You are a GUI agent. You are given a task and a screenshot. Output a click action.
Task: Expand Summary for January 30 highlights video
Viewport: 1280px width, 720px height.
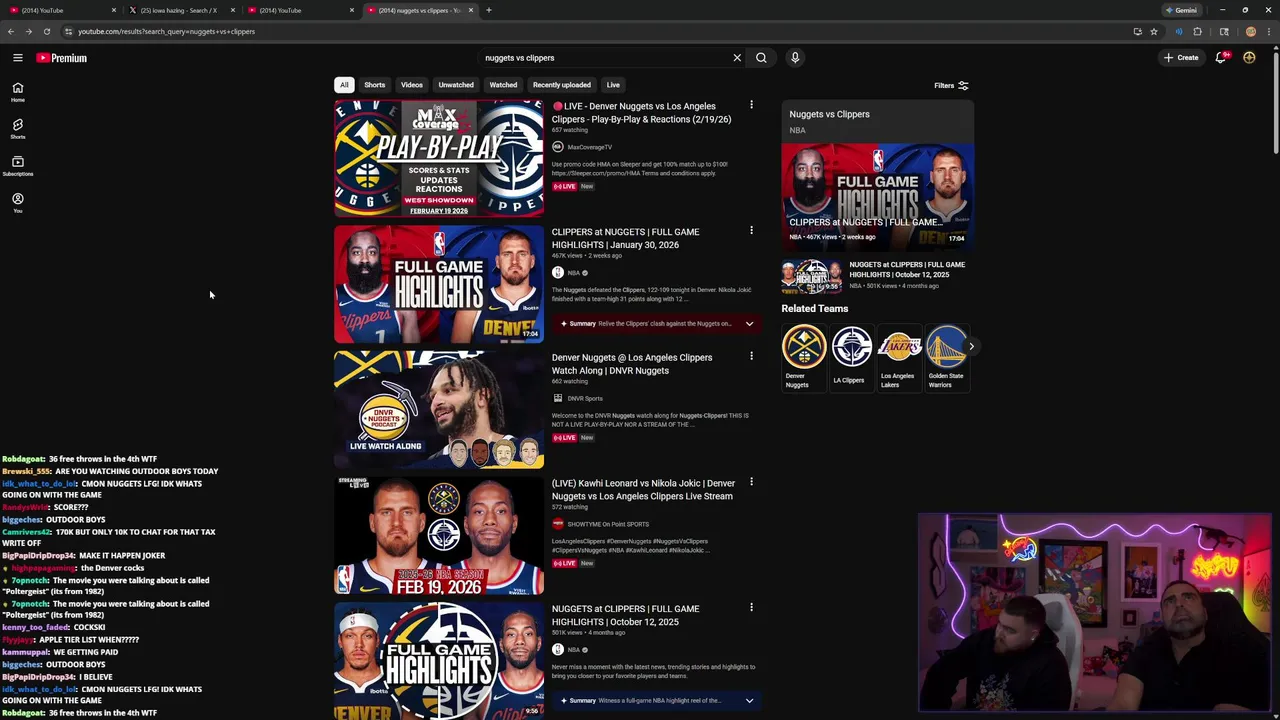(749, 324)
